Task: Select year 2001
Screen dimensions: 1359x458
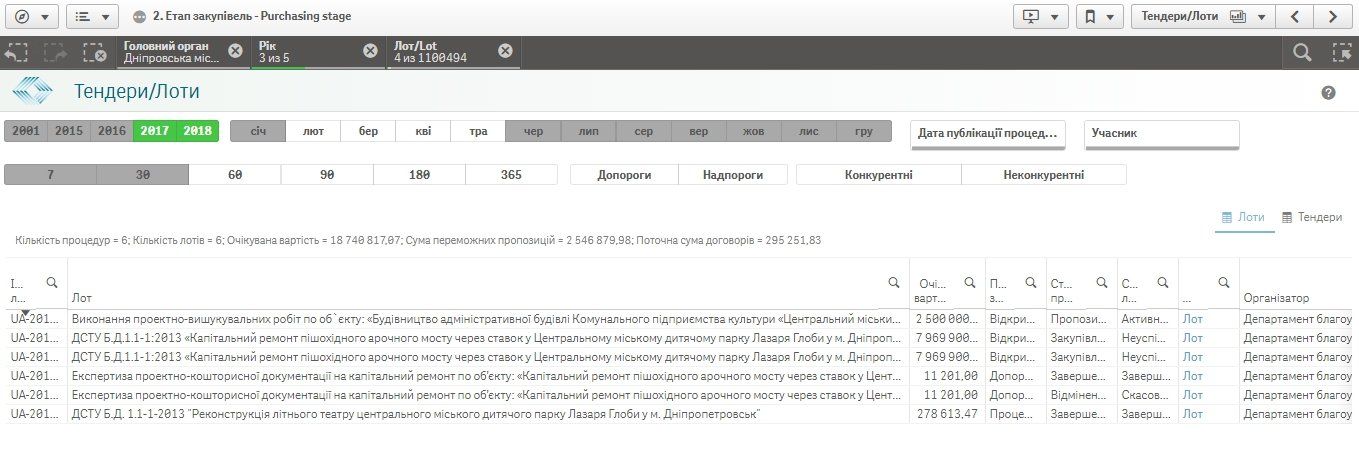Action: (26, 131)
